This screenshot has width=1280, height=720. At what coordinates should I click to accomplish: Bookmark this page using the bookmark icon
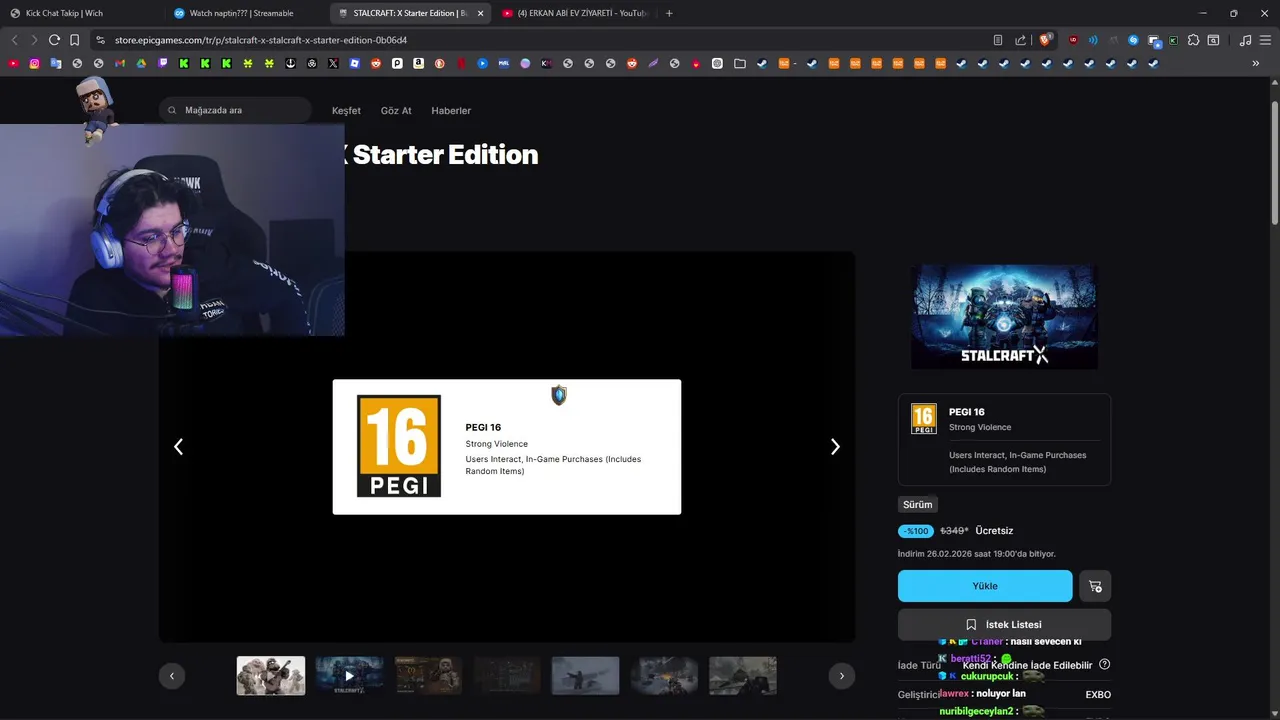(75, 40)
